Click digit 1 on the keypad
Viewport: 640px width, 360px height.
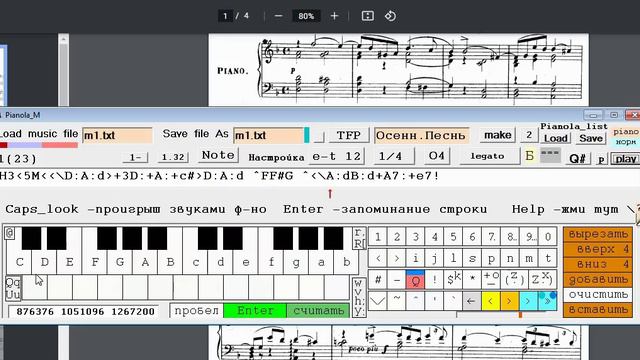tap(378, 237)
